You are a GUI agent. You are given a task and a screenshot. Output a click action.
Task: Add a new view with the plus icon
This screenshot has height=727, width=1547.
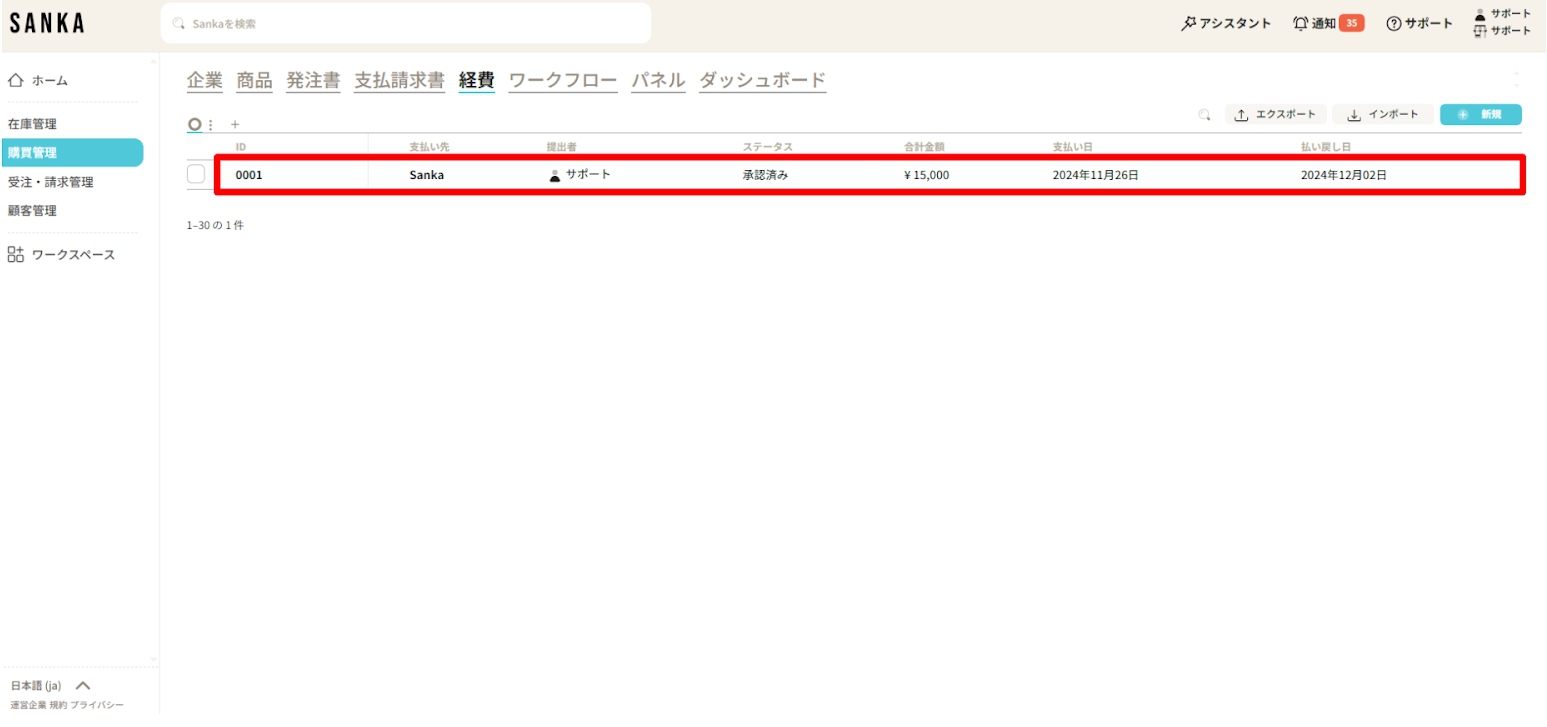(x=235, y=125)
